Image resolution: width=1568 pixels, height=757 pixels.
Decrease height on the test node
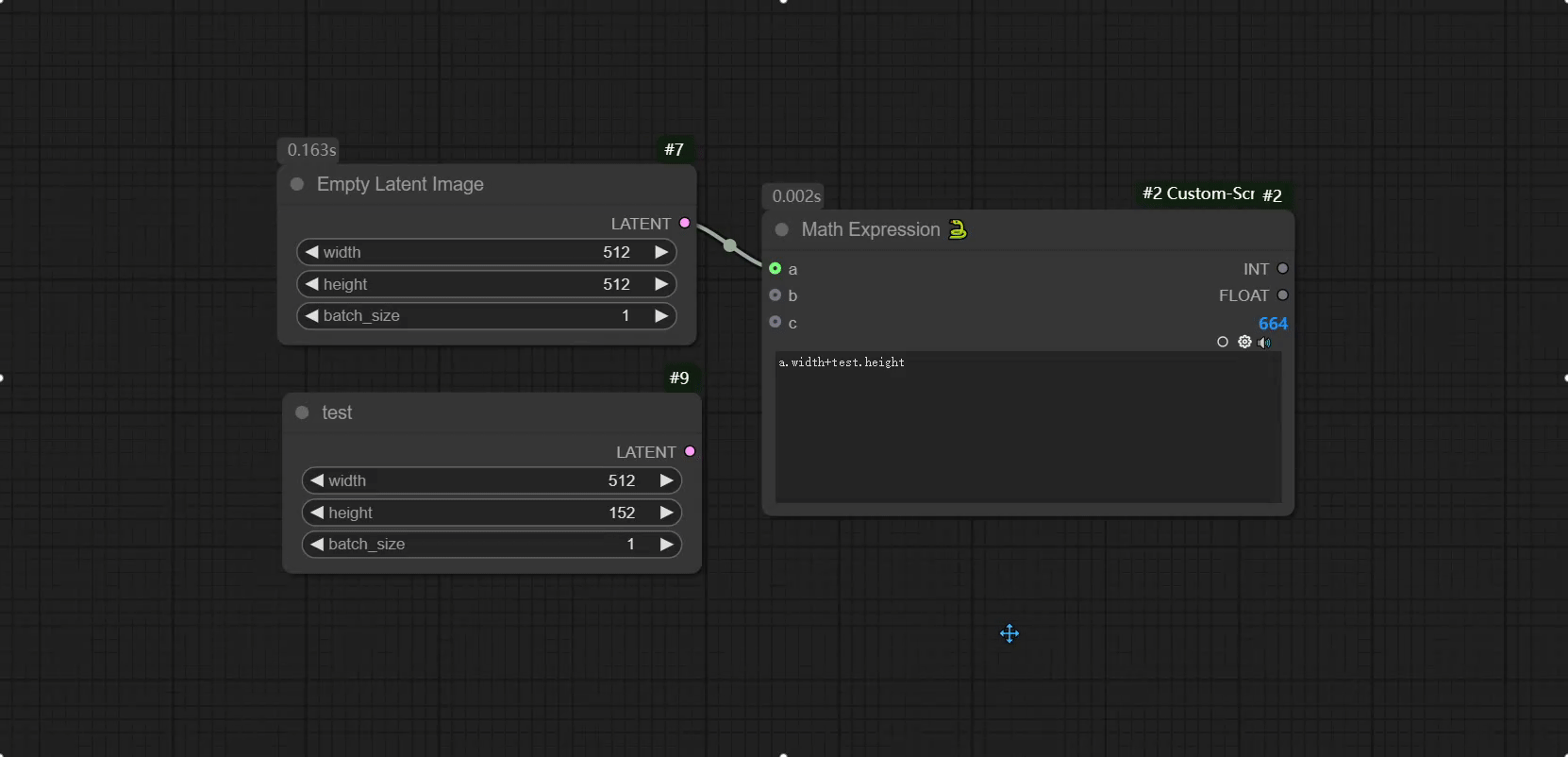pos(317,513)
